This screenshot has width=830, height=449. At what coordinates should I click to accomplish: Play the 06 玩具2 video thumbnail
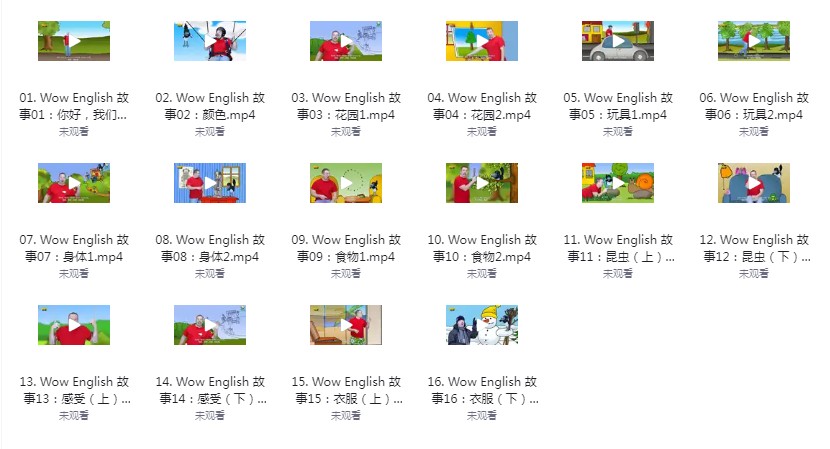click(x=754, y=41)
